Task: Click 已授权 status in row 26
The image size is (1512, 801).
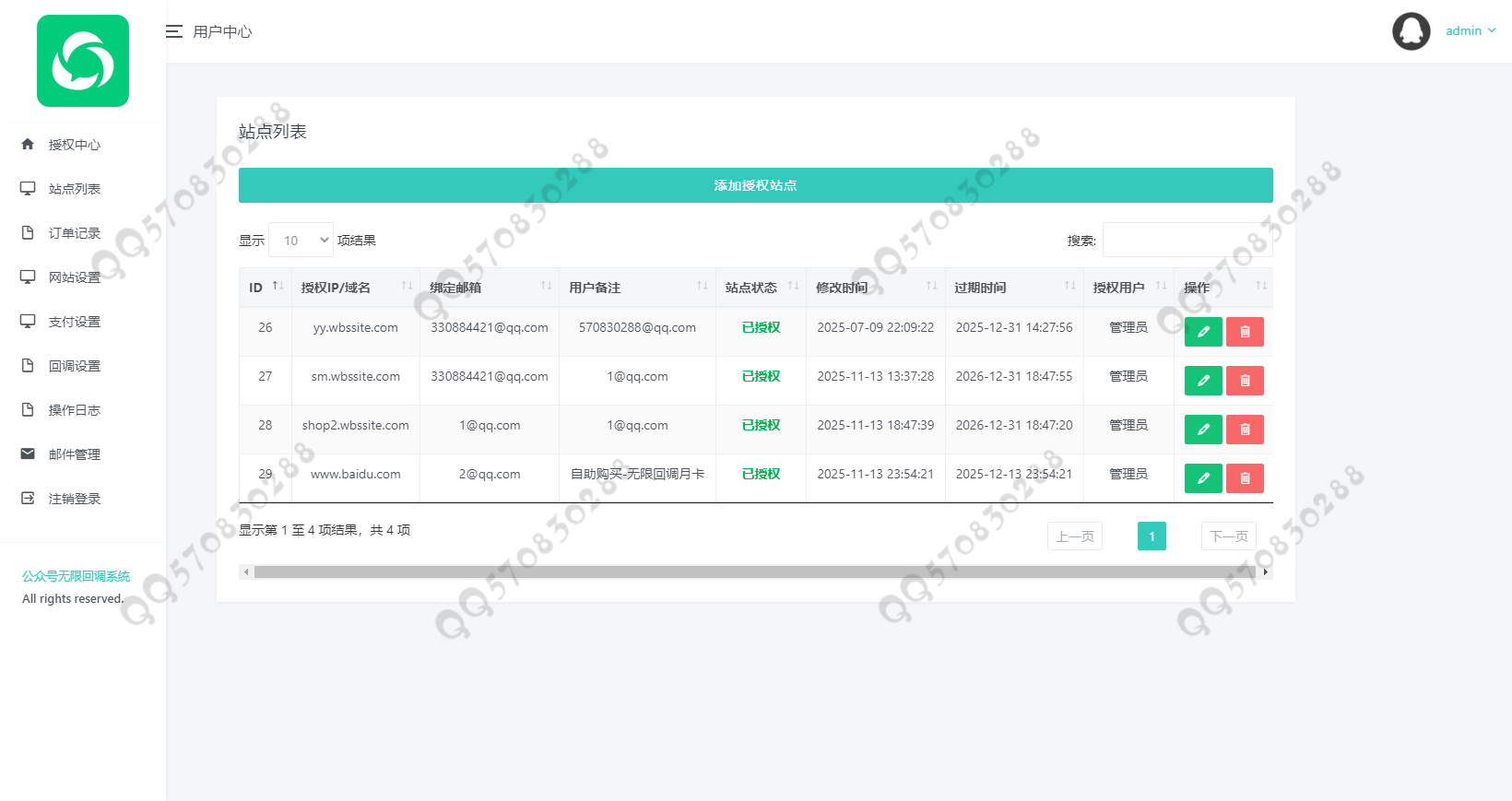Action: point(762,327)
